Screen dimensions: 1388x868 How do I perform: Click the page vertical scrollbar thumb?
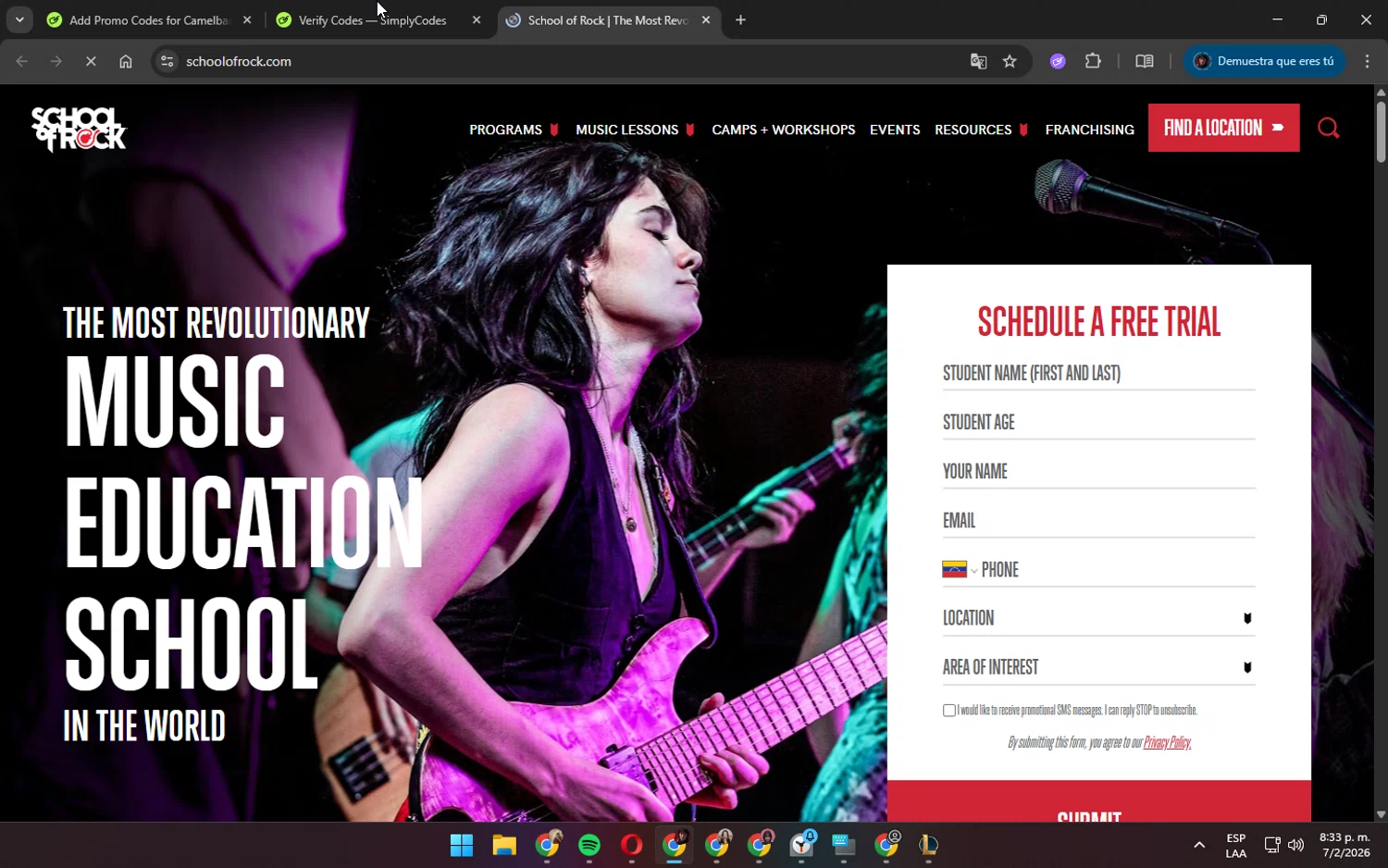pos(1381,131)
